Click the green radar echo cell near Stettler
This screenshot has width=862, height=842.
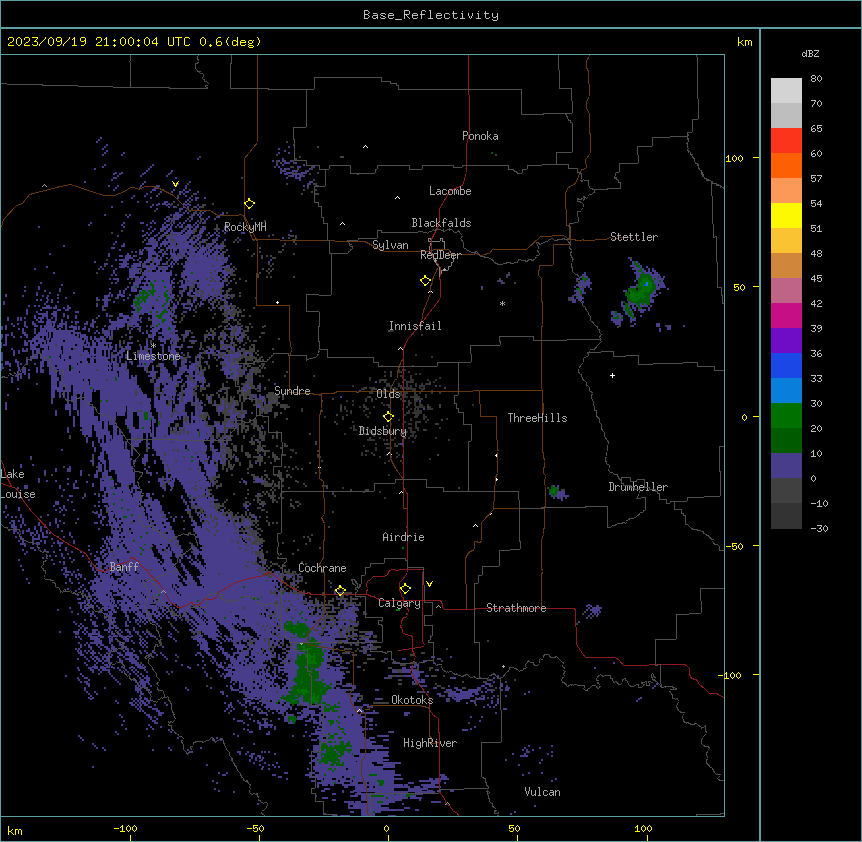(x=641, y=290)
